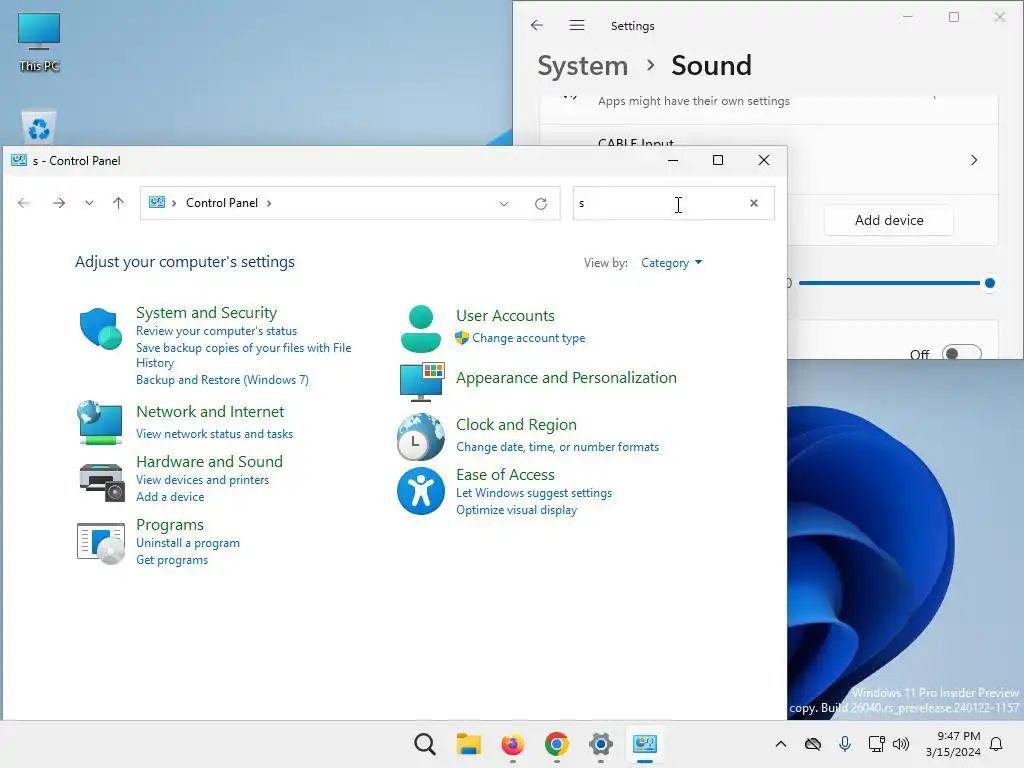Open the View by Category dropdown
1024x768 pixels.
(671, 263)
